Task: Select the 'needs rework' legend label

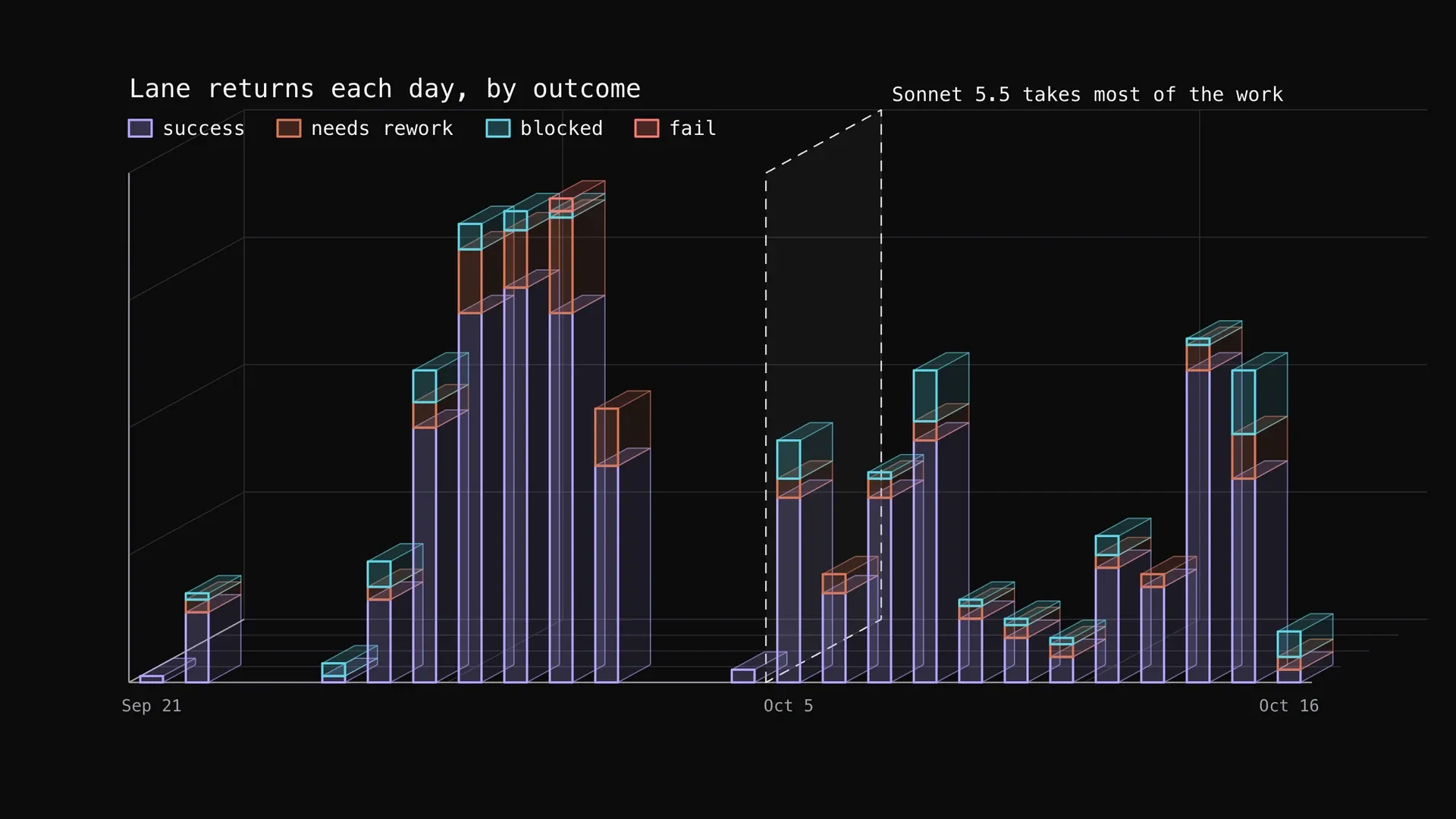Action: coord(382,128)
